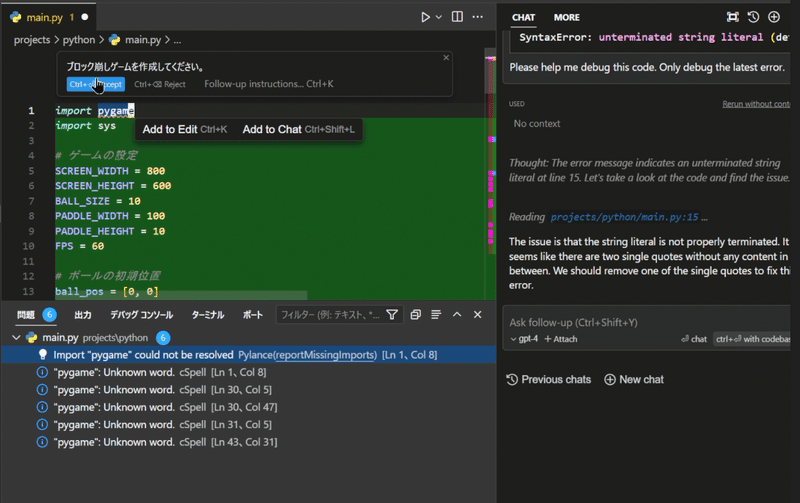Screen dimensions: 800x503
Task: Open Previous chats
Action: click(548, 380)
